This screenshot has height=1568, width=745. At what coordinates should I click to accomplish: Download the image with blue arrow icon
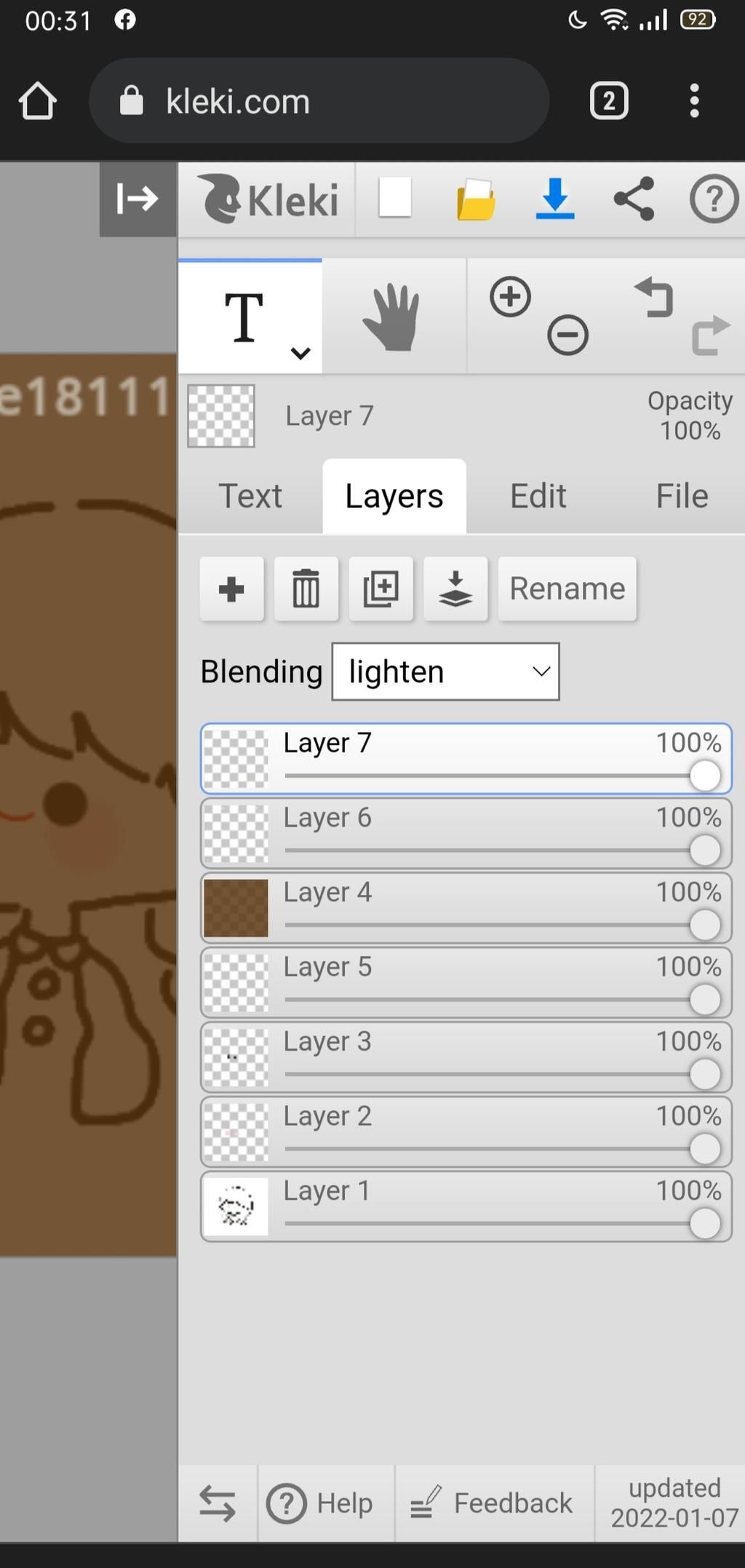point(555,199)
